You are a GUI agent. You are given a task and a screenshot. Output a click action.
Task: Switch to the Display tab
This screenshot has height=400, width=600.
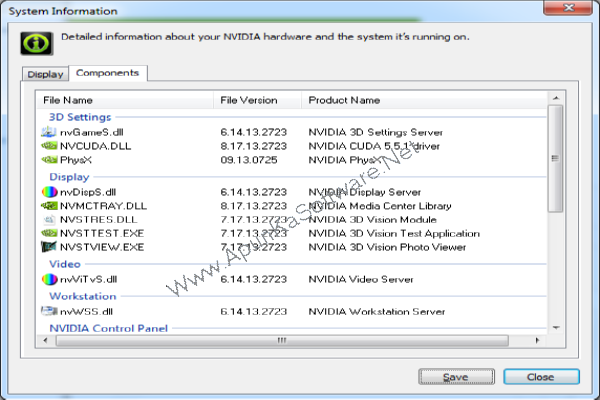(x=46, y=74)
